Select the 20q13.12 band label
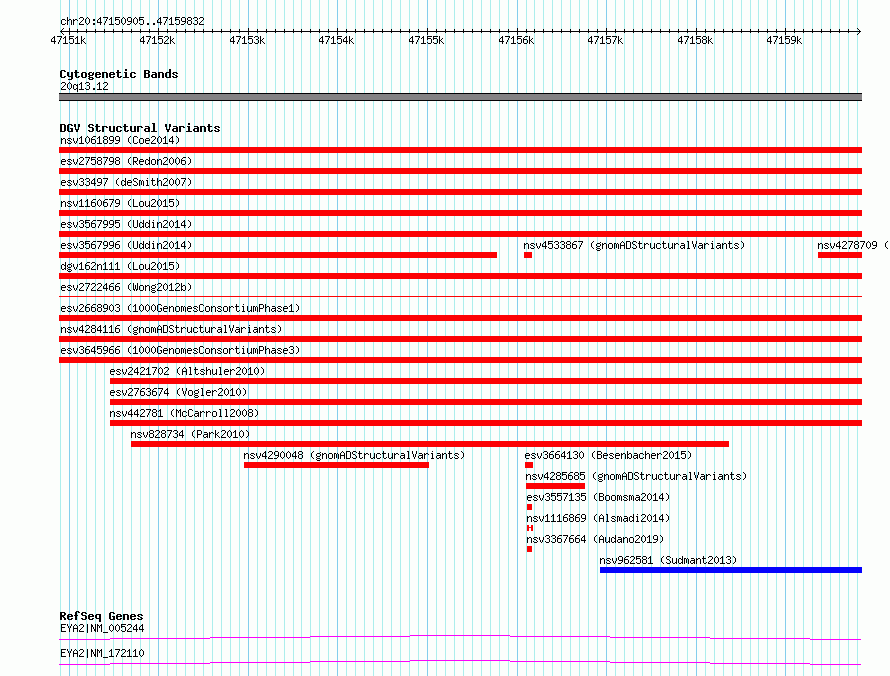This screenshot has width=890, height=676. coord(84,86)
